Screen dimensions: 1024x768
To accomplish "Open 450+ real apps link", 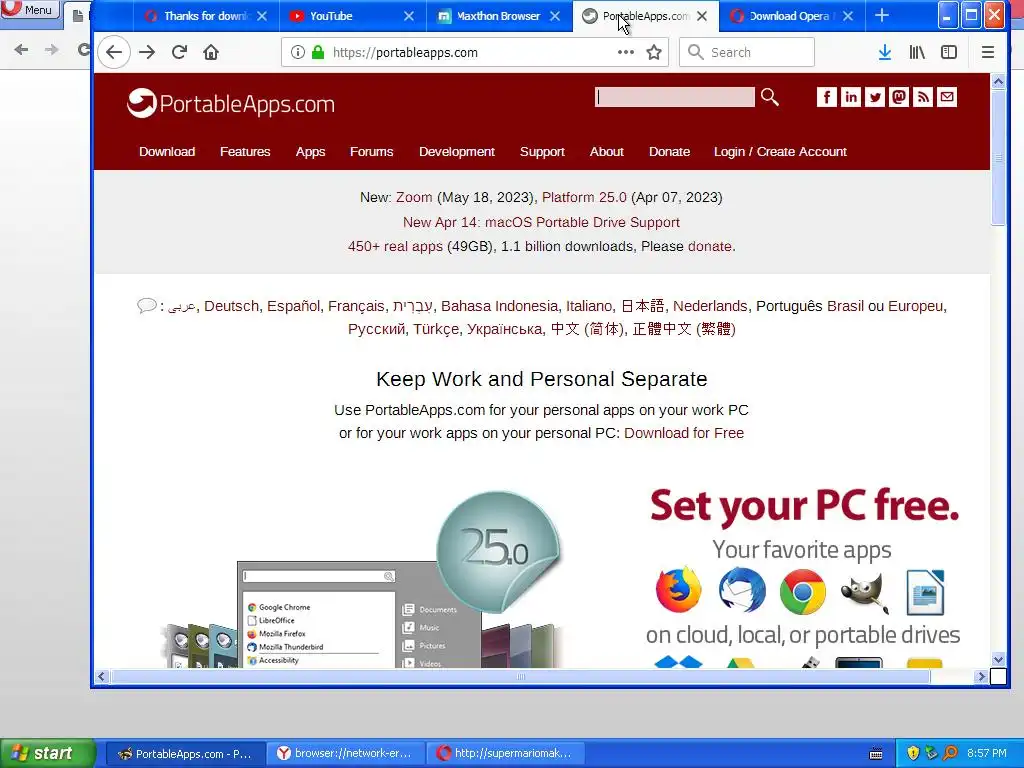I will (395, 246).
